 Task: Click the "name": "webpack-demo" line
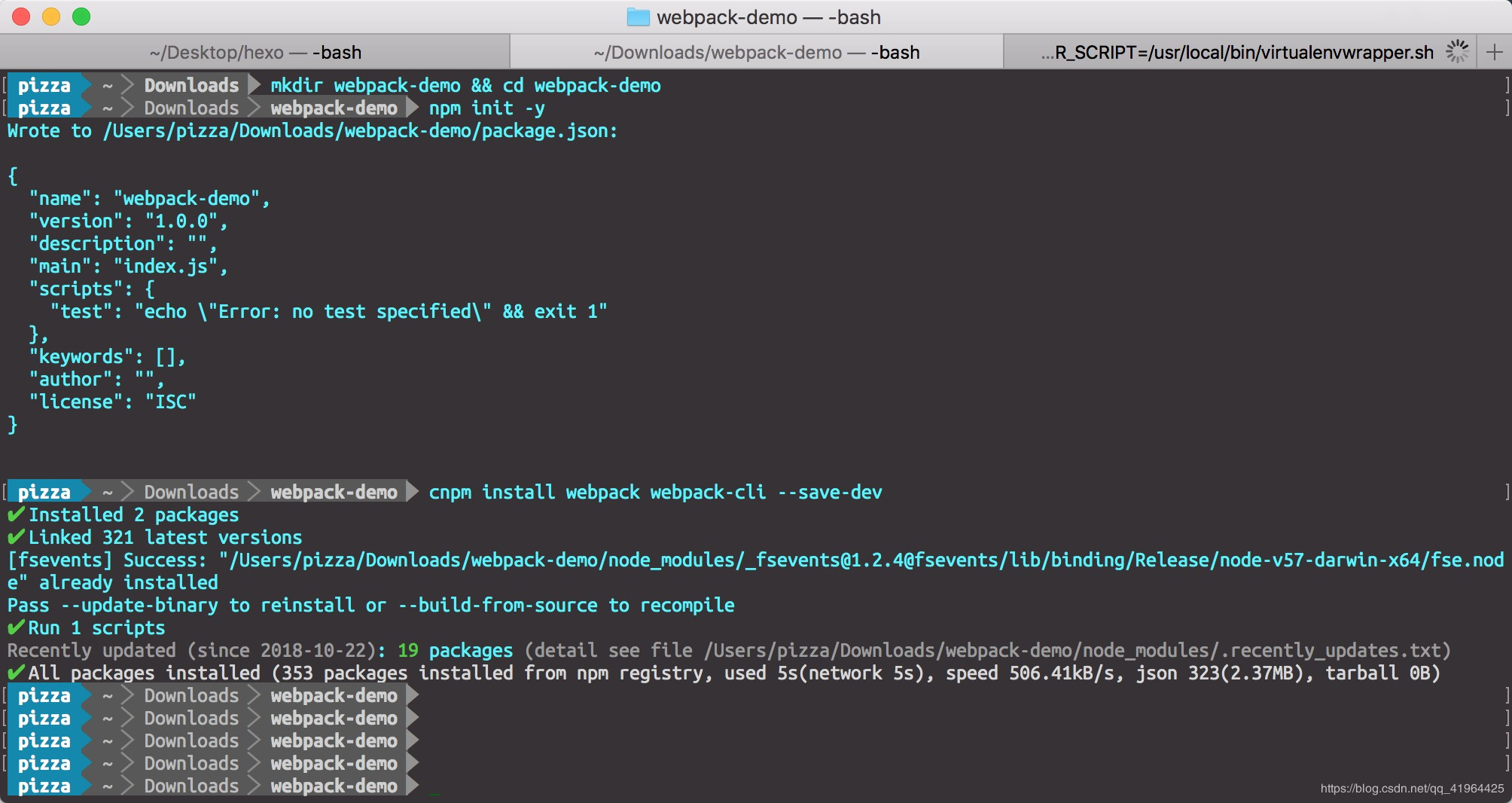[x=149, y=199]
